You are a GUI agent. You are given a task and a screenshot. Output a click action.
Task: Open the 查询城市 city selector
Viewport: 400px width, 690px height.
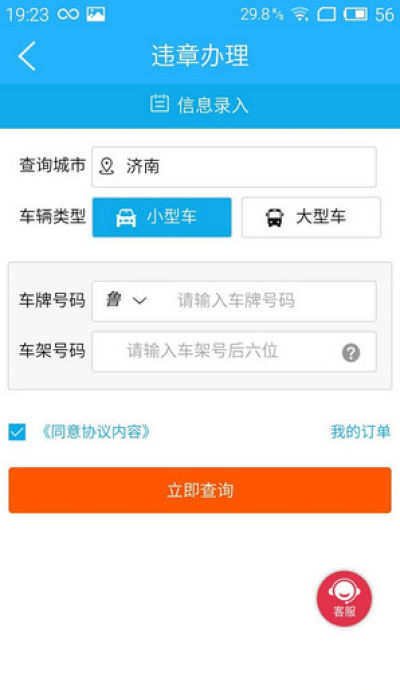pos(234,167)
